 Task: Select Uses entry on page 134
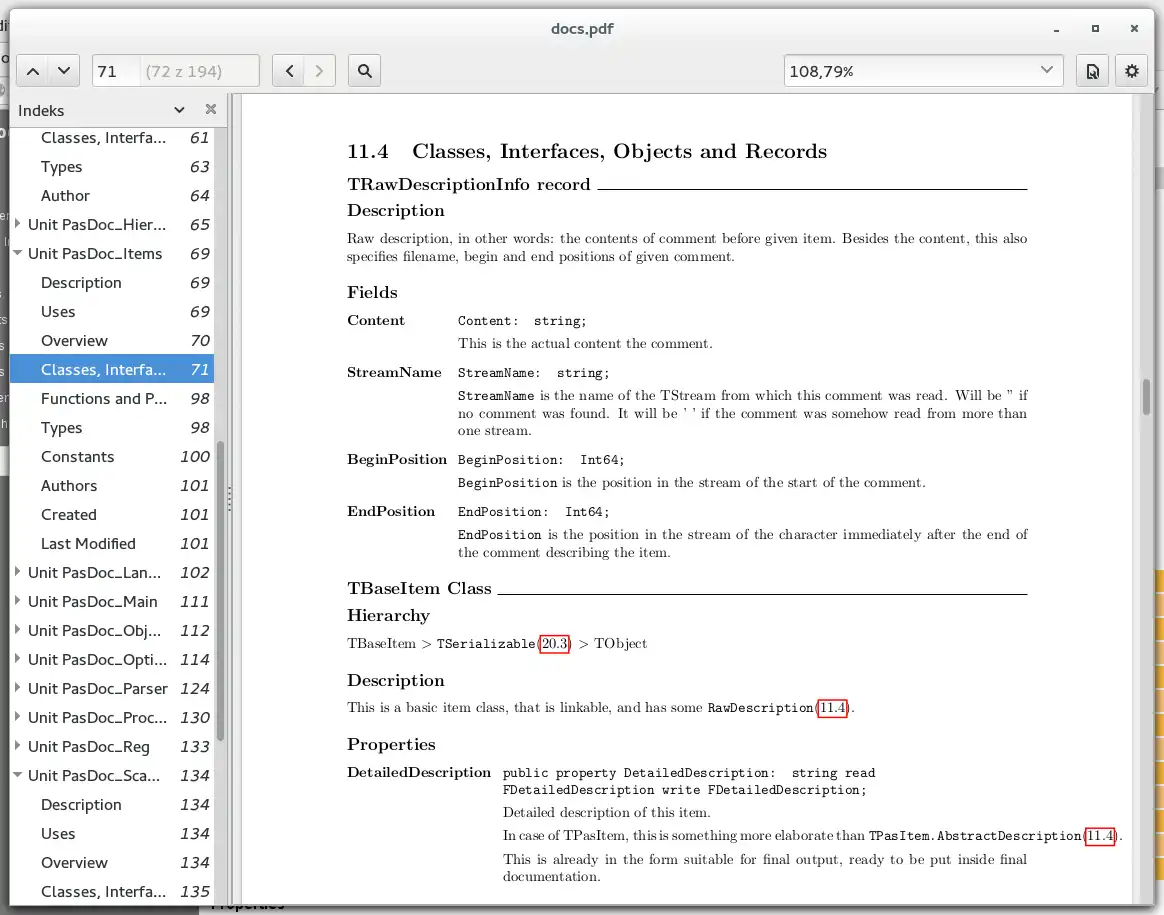112,834
